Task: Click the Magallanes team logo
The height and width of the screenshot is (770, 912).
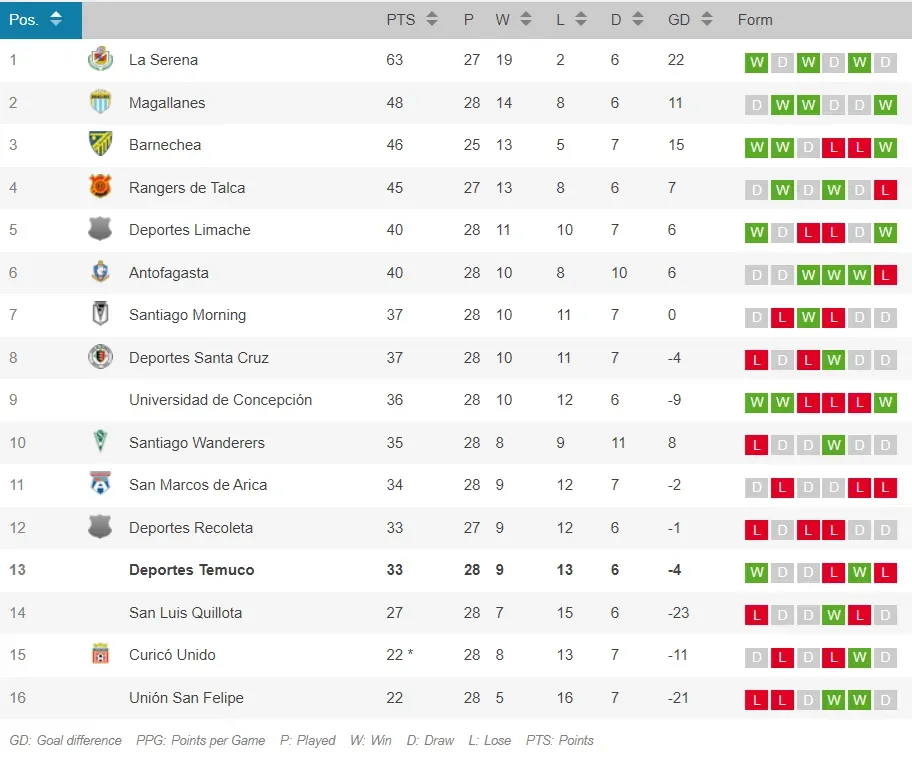Action: click(100, 102)
